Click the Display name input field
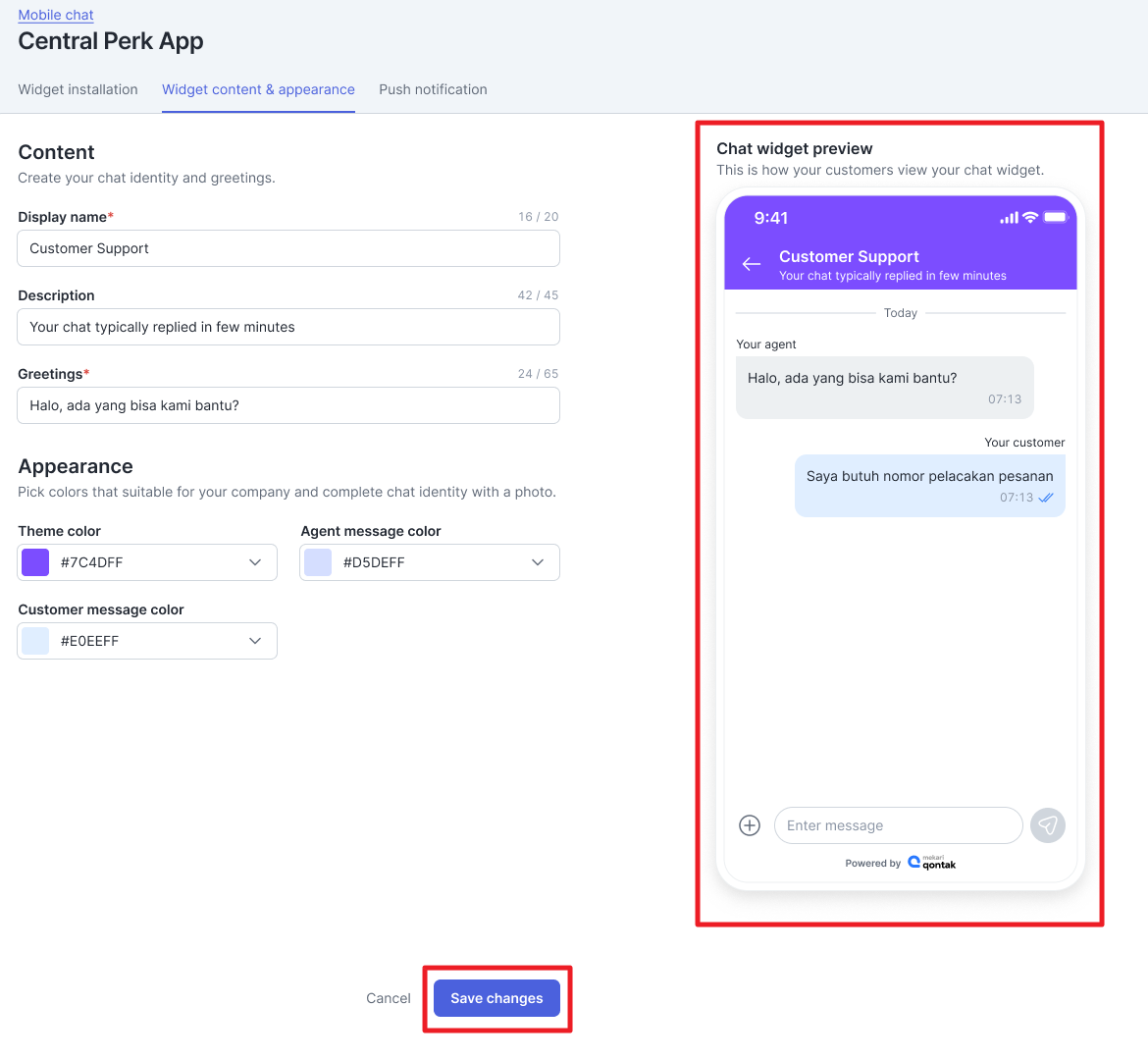Screen dimensions: 1148x1059 pos(288,248)
